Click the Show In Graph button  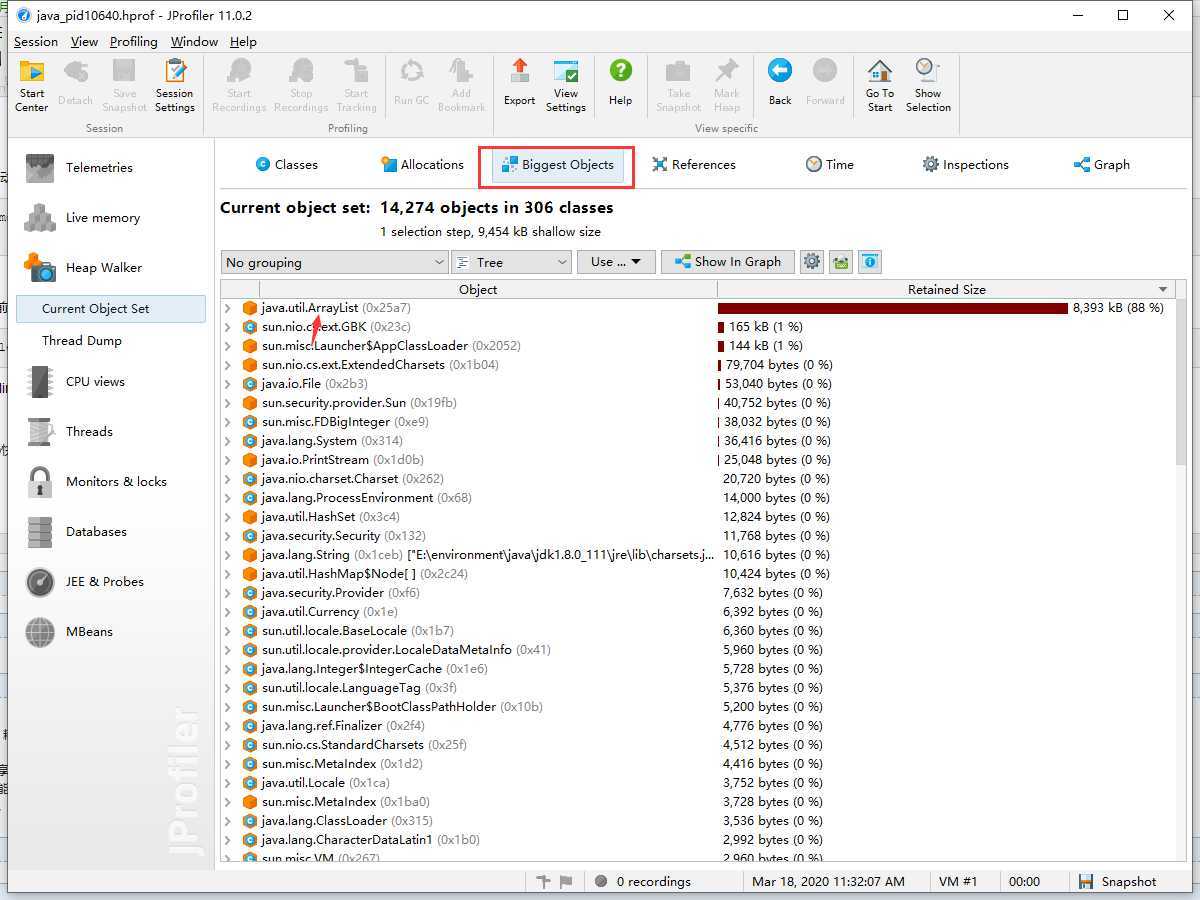[728, 262]
